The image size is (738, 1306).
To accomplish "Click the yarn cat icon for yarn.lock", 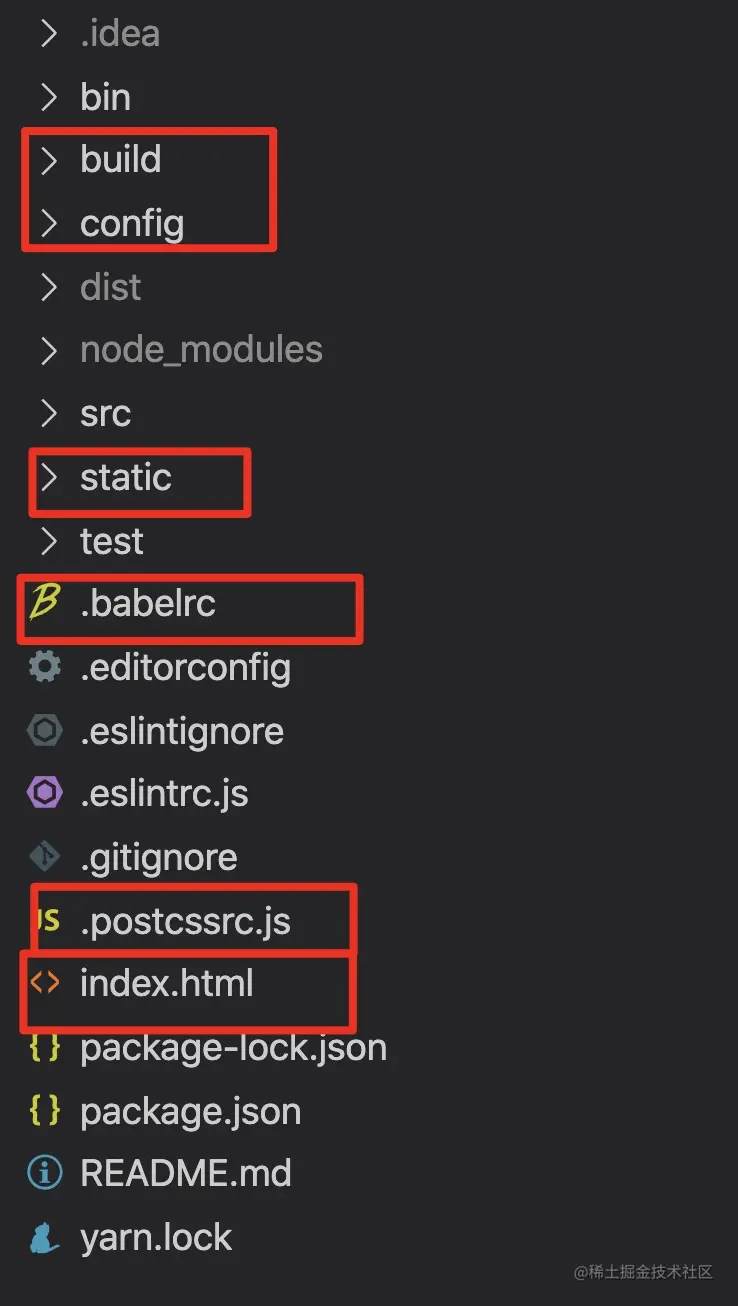I will 44,1238.
